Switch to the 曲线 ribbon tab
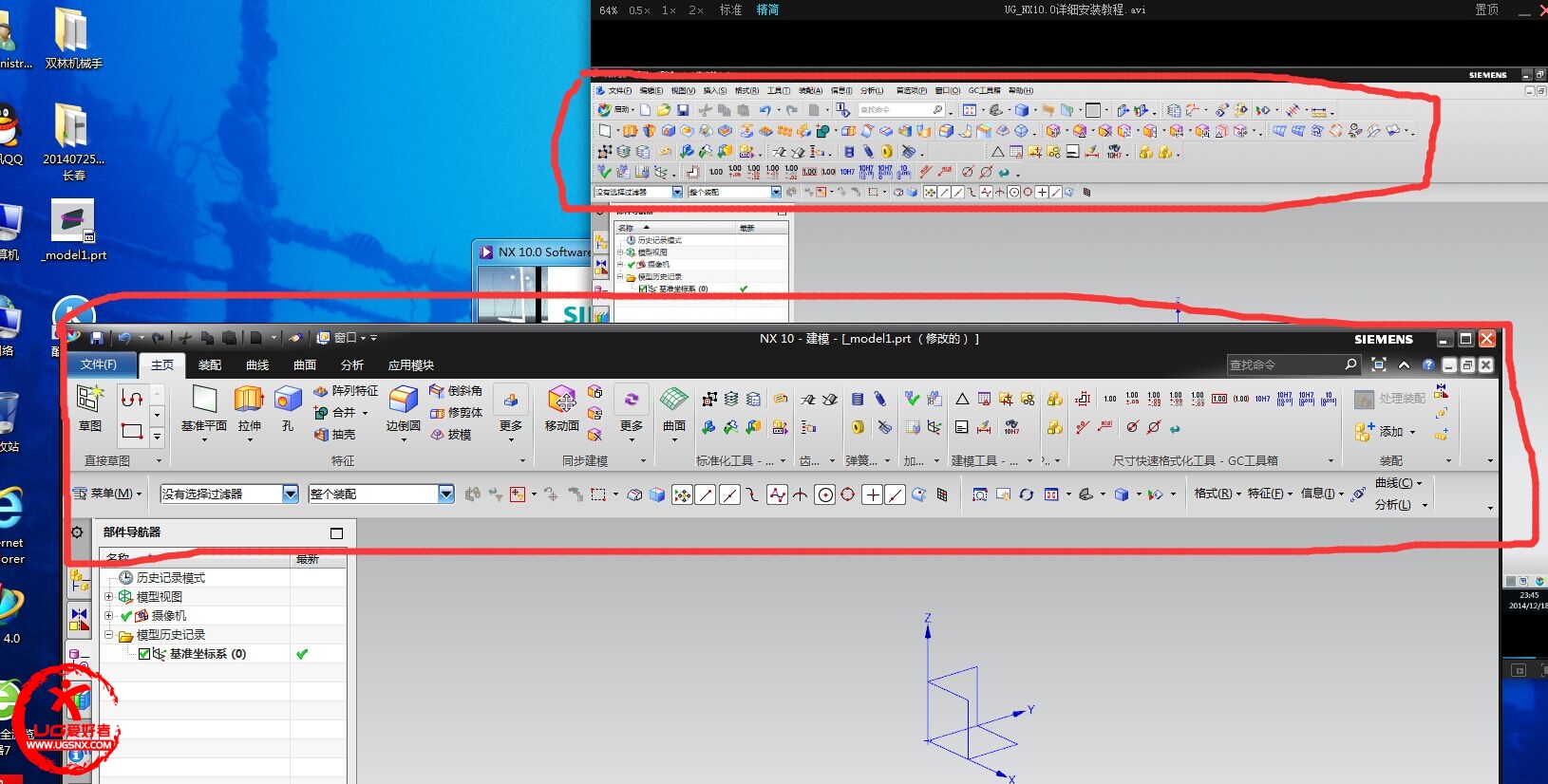The image size is (1548, 784). (257, 365)
